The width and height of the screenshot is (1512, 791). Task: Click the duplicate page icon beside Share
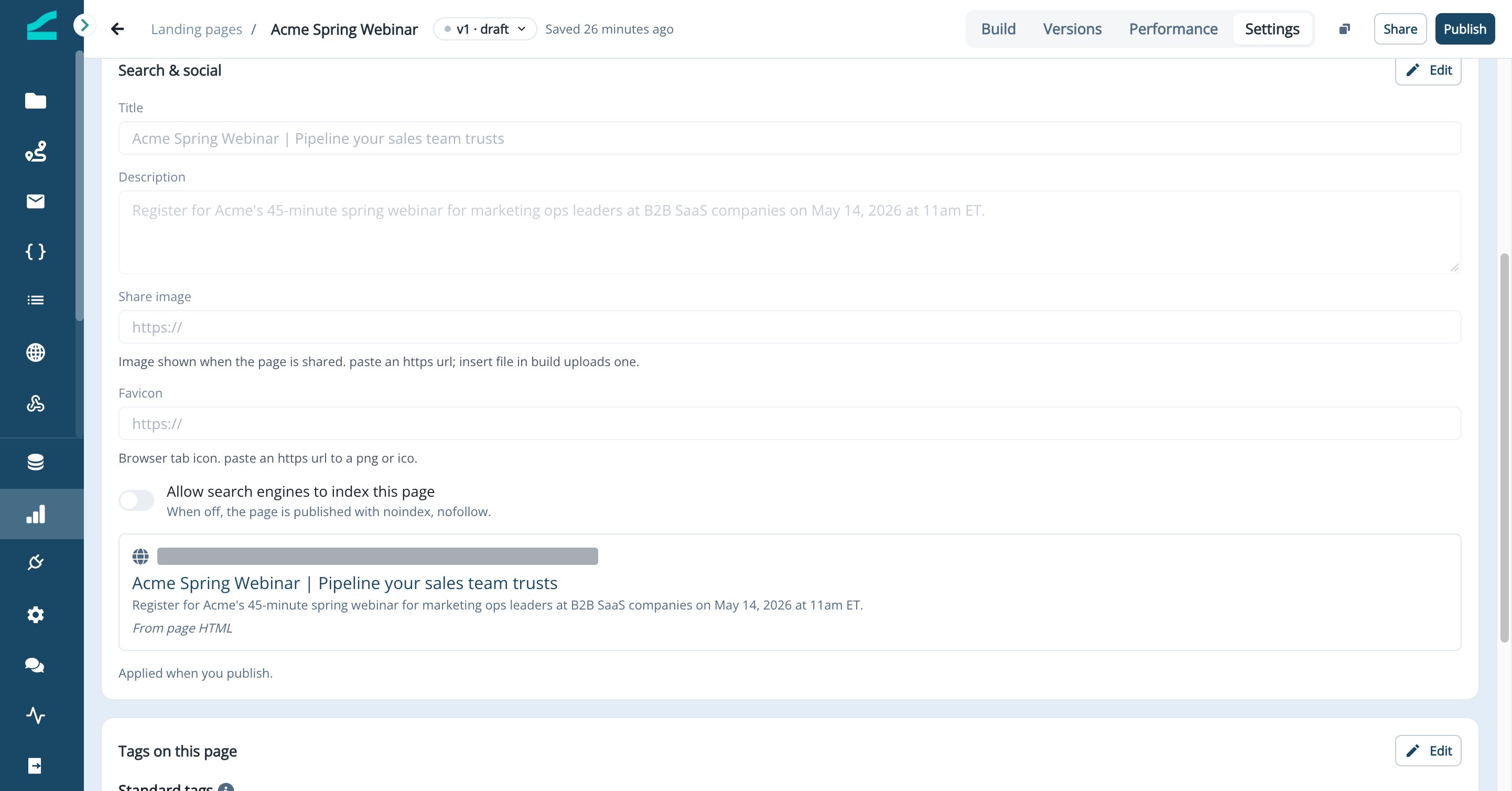point(1345,29)
